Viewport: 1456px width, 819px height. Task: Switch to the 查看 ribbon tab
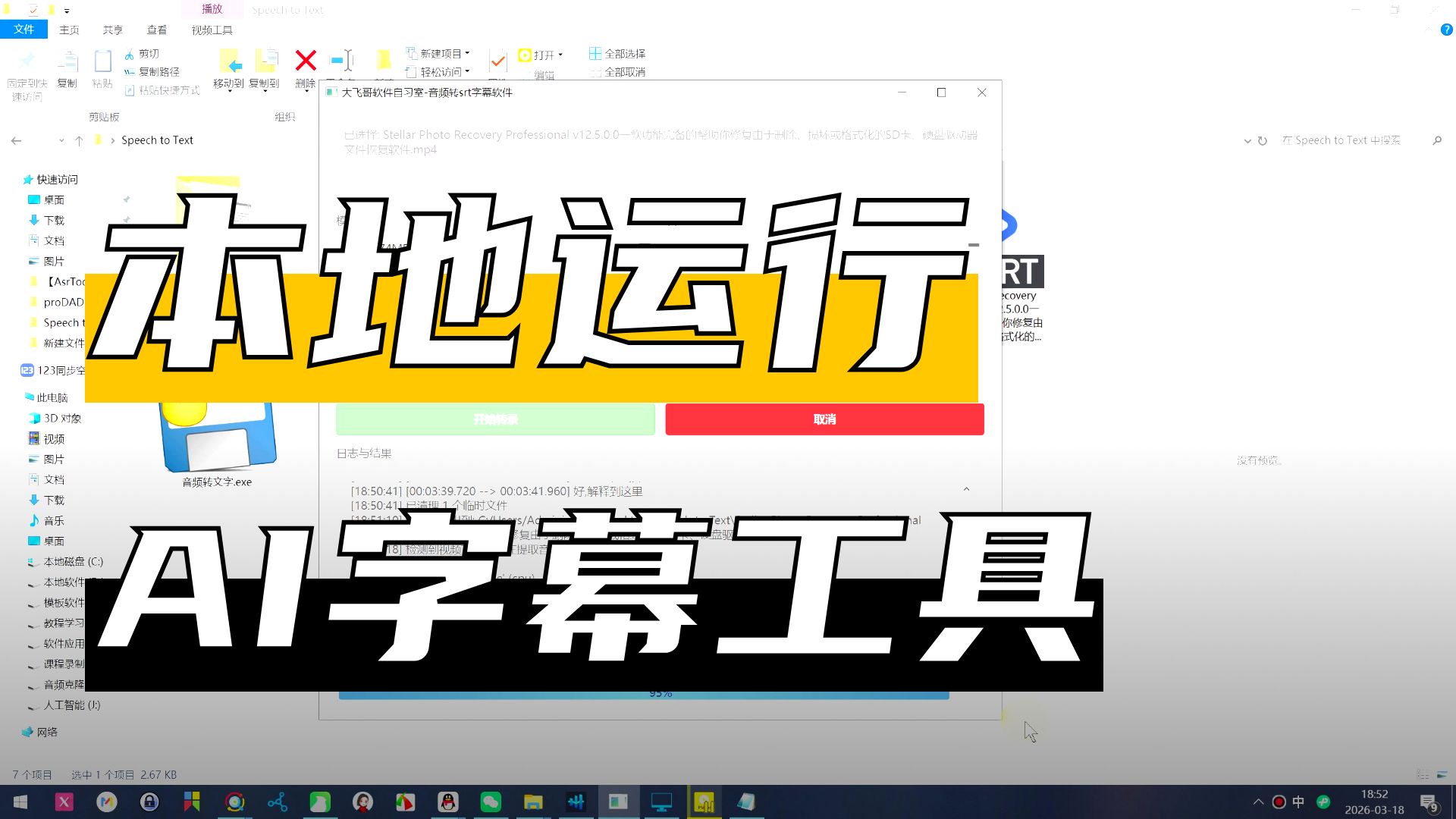click(x=157, y=30)
